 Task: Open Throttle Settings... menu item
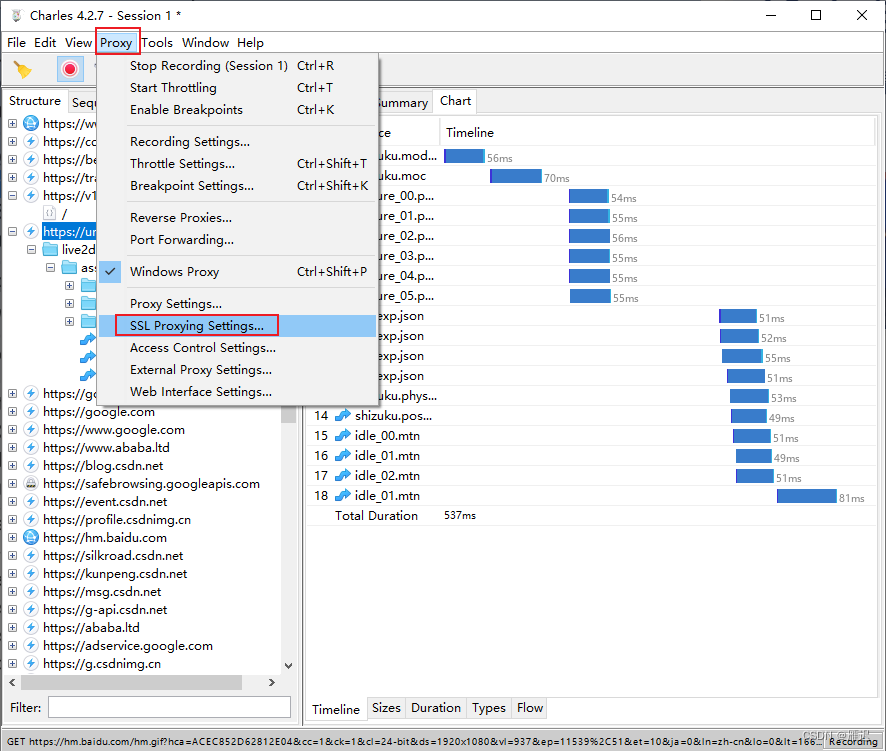[237, 164]
